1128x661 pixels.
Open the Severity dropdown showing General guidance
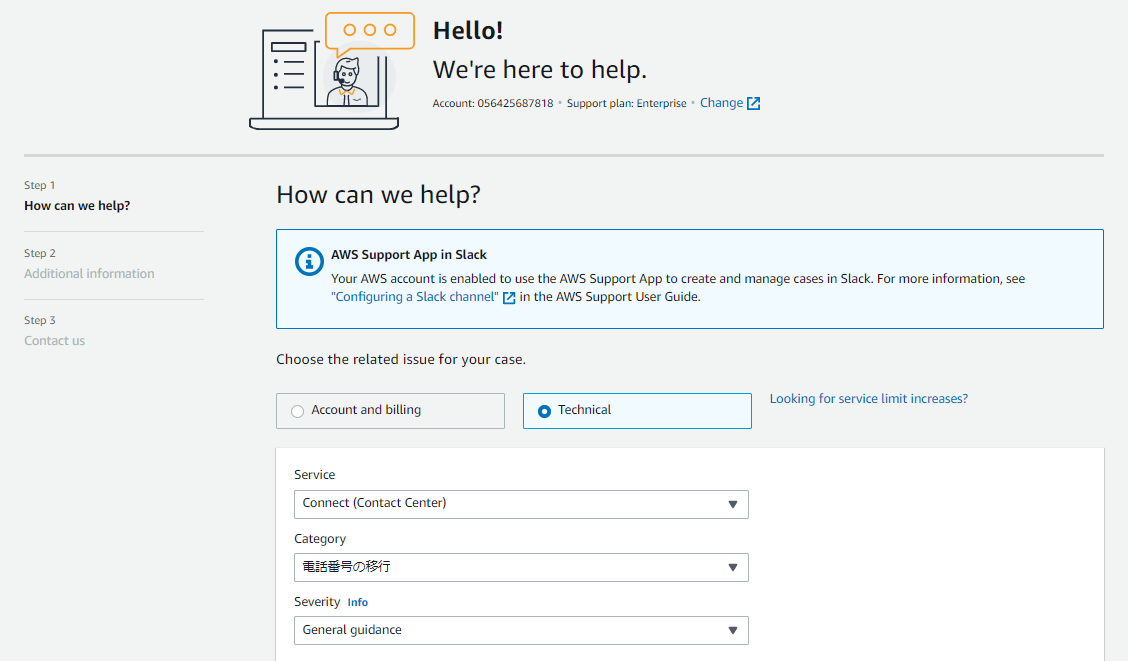(x=521, y=631)
